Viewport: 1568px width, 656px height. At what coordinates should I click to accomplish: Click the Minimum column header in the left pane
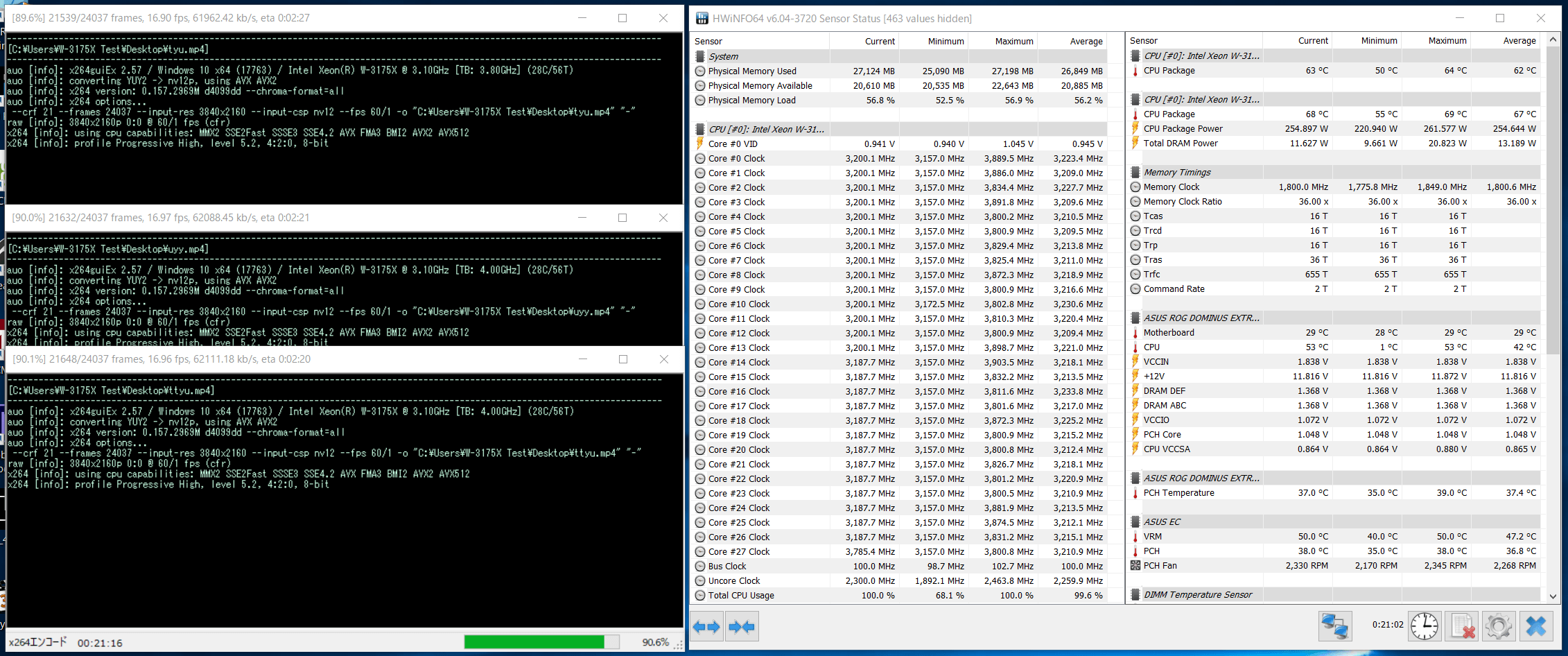[x=933, y=41]
